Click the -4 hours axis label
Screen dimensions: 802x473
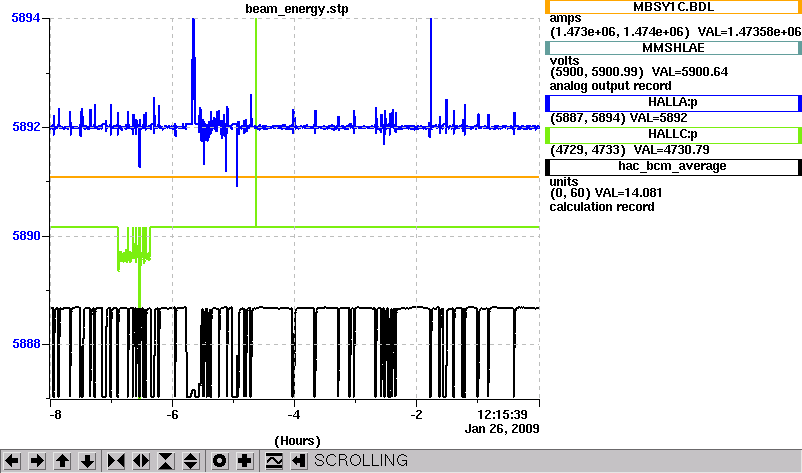click(294, 415)
